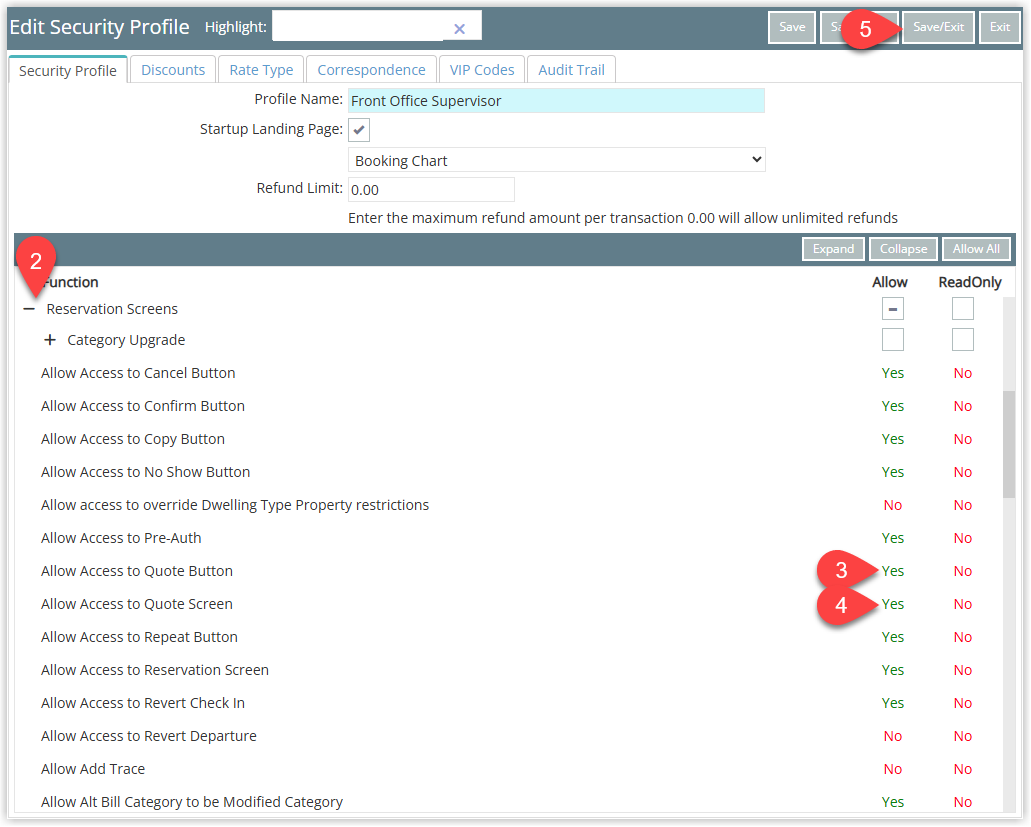Toggle Allow for override Dwelling Type restrictions

coord(892,506)
